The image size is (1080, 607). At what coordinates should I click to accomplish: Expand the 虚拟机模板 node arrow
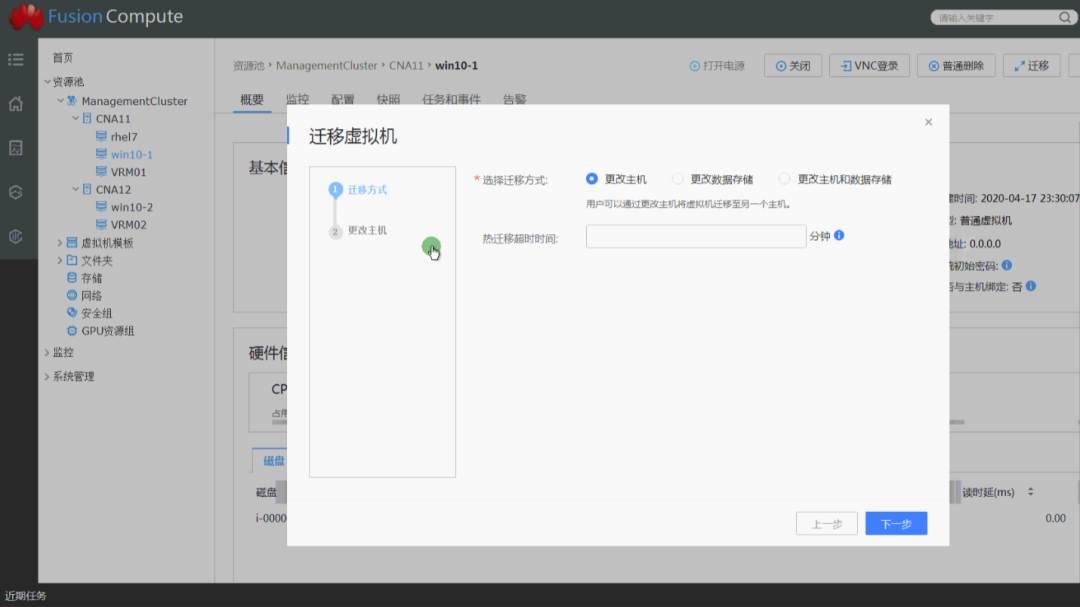60,243
